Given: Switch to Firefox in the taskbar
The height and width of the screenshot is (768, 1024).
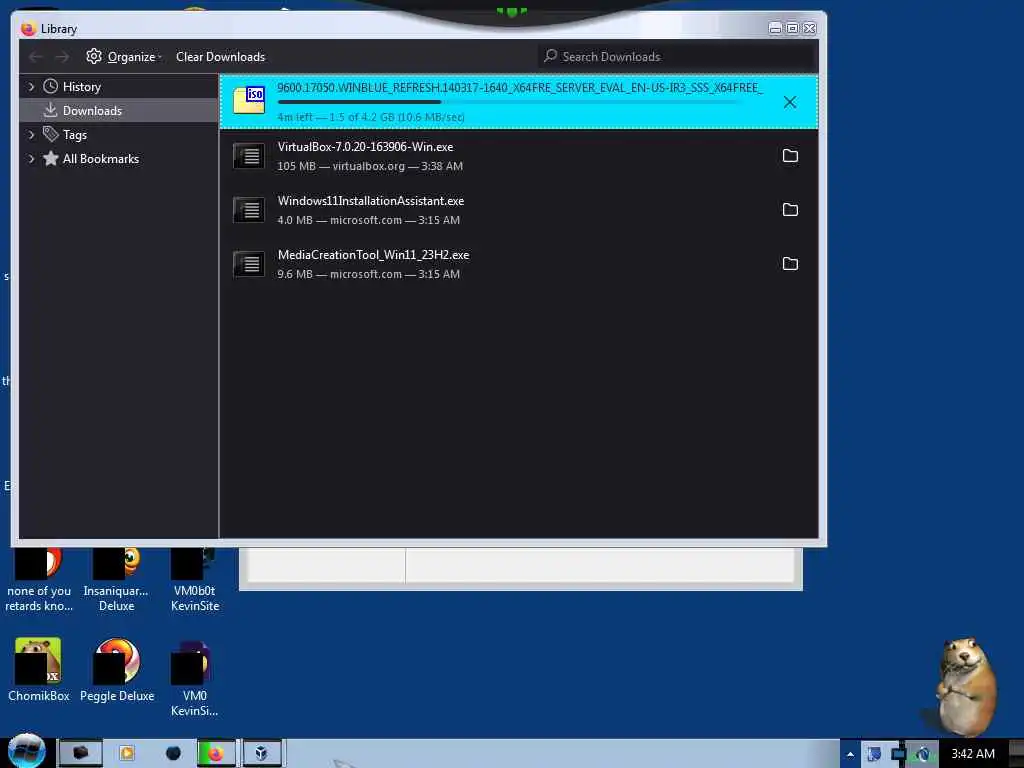Looking at the screenshot, I should [x=216, y=753].
